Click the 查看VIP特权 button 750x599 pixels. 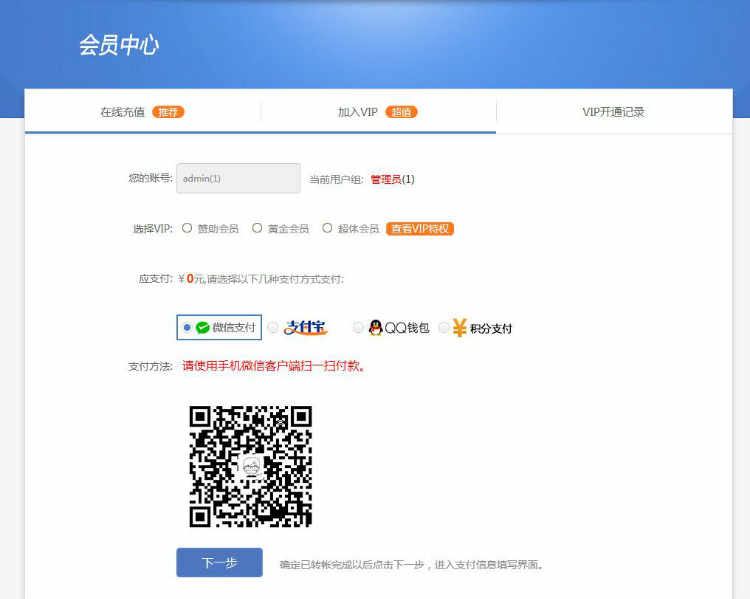click(419, 229)
